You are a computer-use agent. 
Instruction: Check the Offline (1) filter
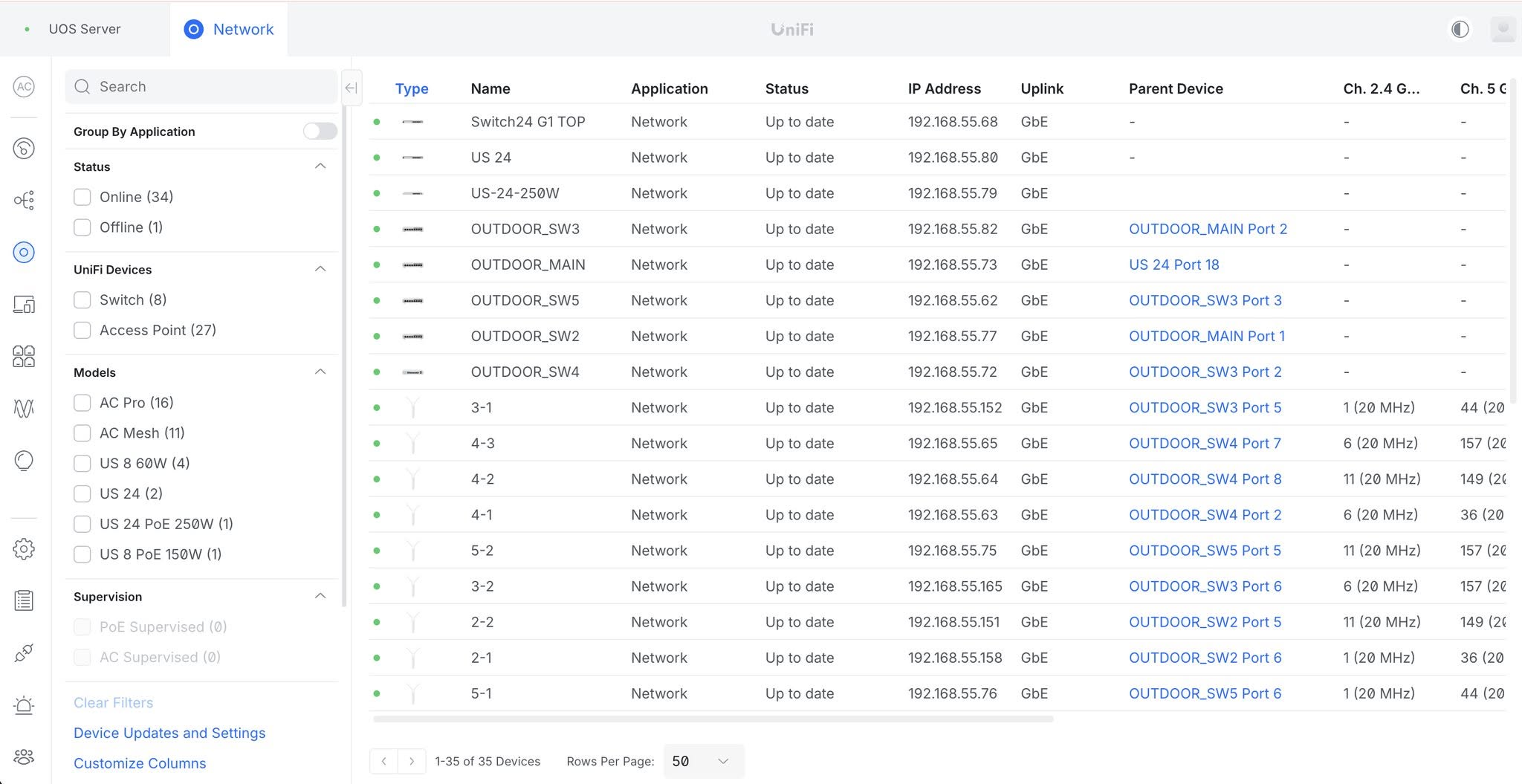tap(82, 227)
